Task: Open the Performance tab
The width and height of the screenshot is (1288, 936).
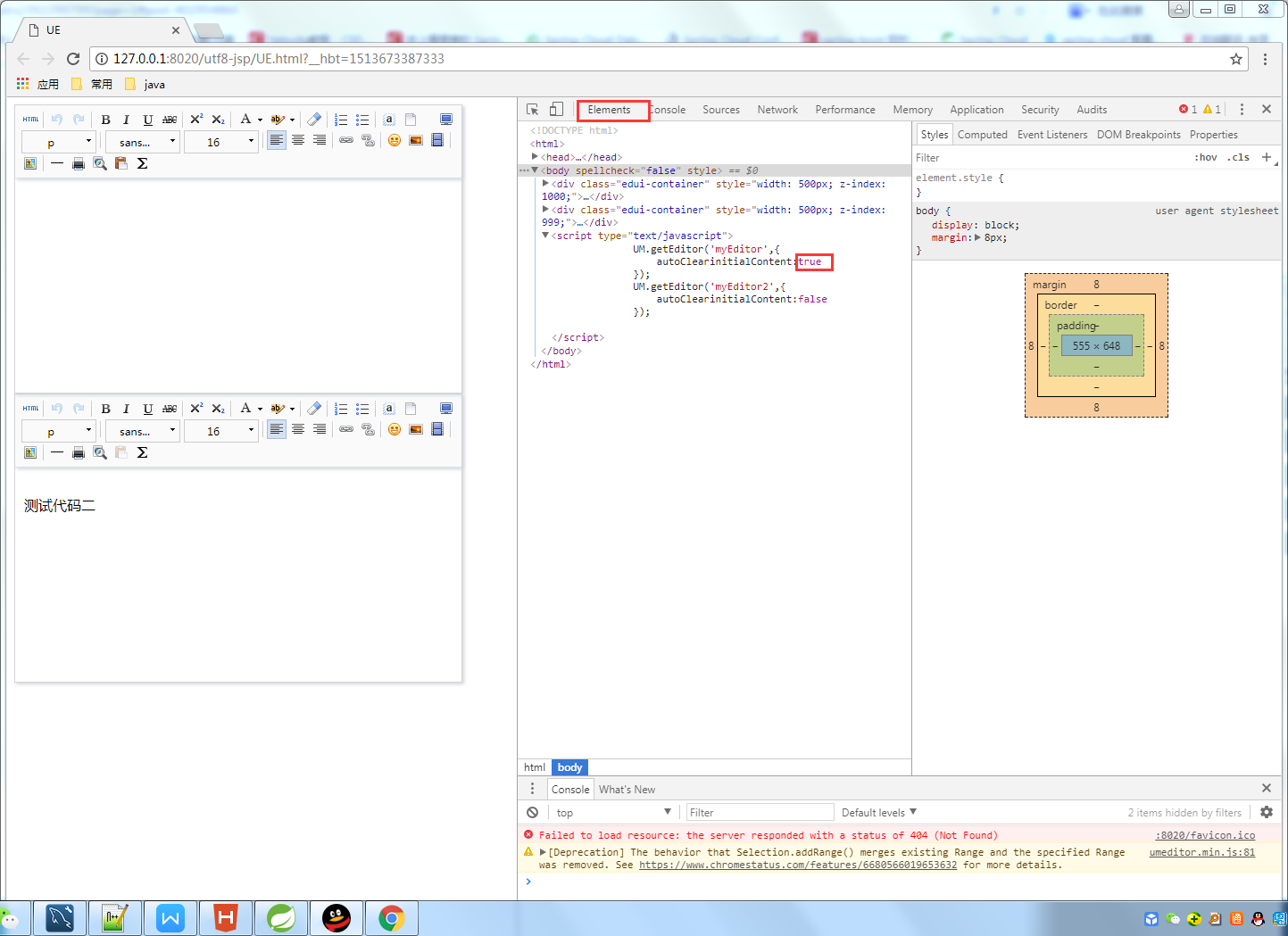Action: [x=845, y=110]
